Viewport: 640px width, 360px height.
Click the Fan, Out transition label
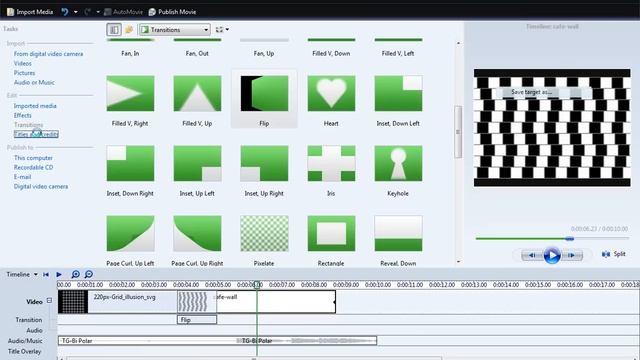(197, 53)
